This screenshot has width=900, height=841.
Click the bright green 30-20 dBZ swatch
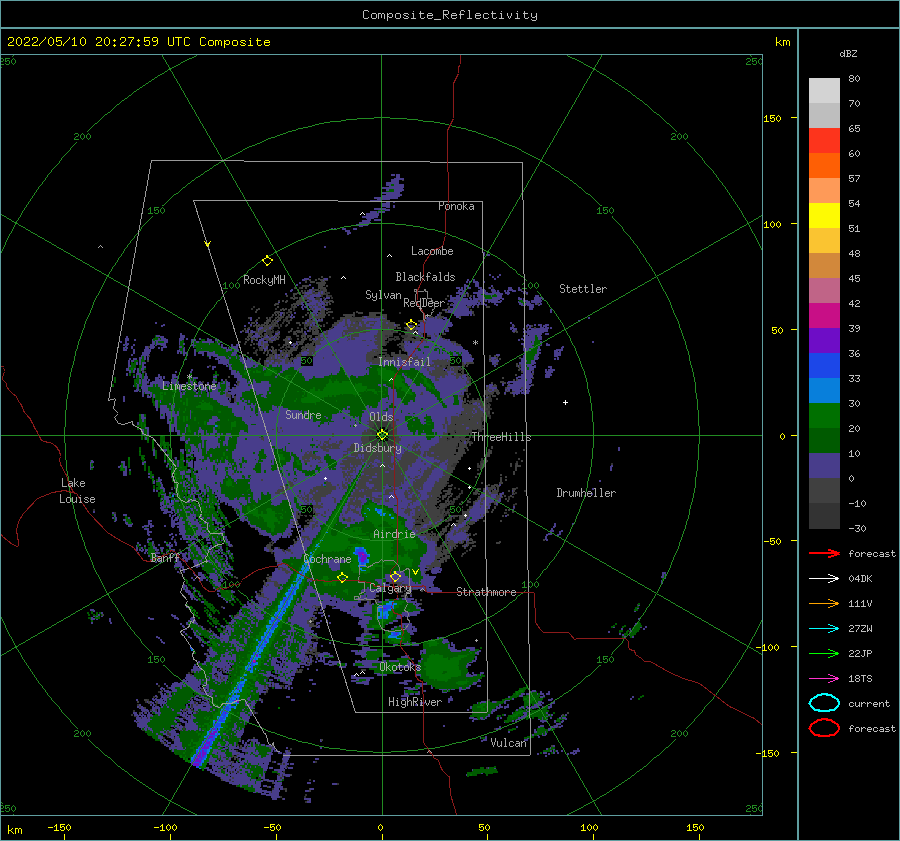[824, 416]
